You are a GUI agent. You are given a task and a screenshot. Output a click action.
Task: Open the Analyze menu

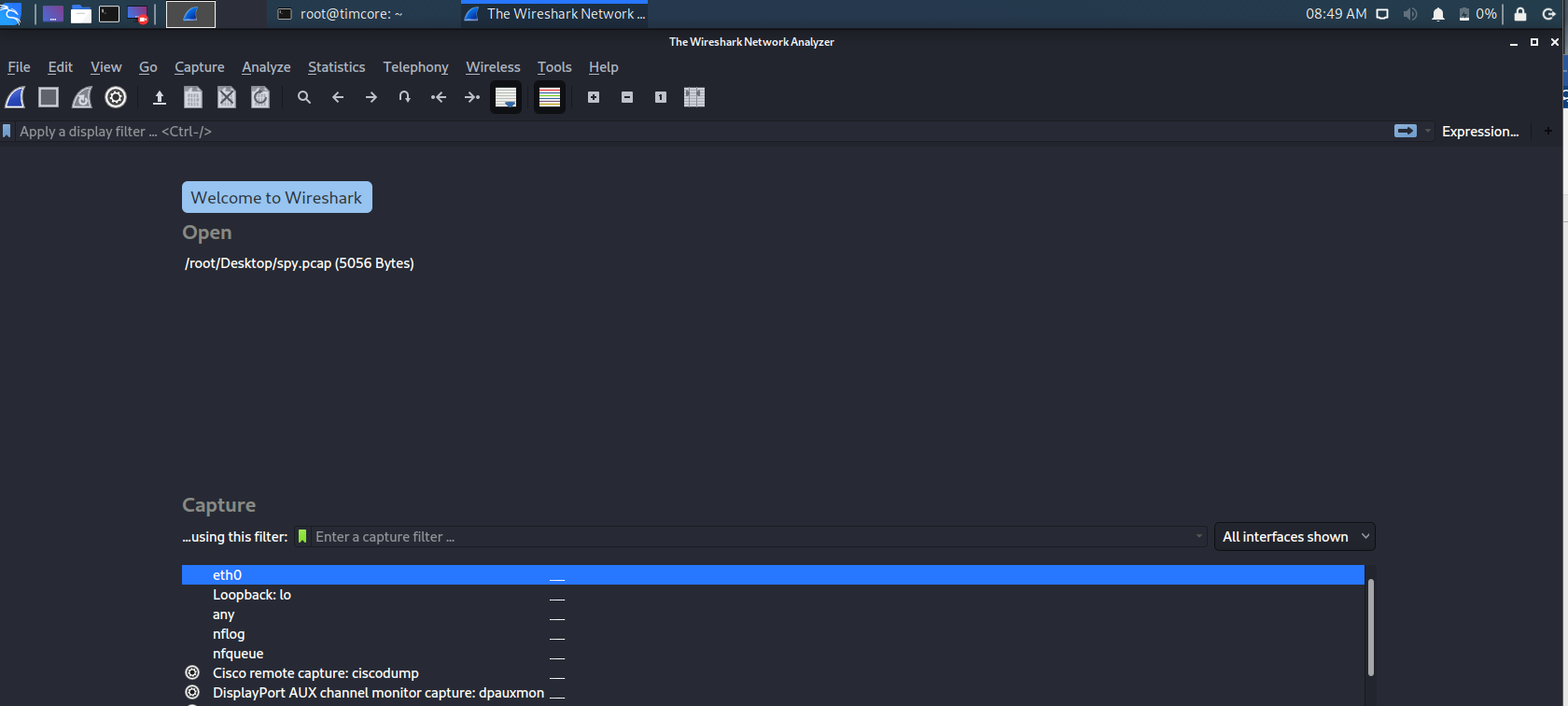[x=266, y=67]
